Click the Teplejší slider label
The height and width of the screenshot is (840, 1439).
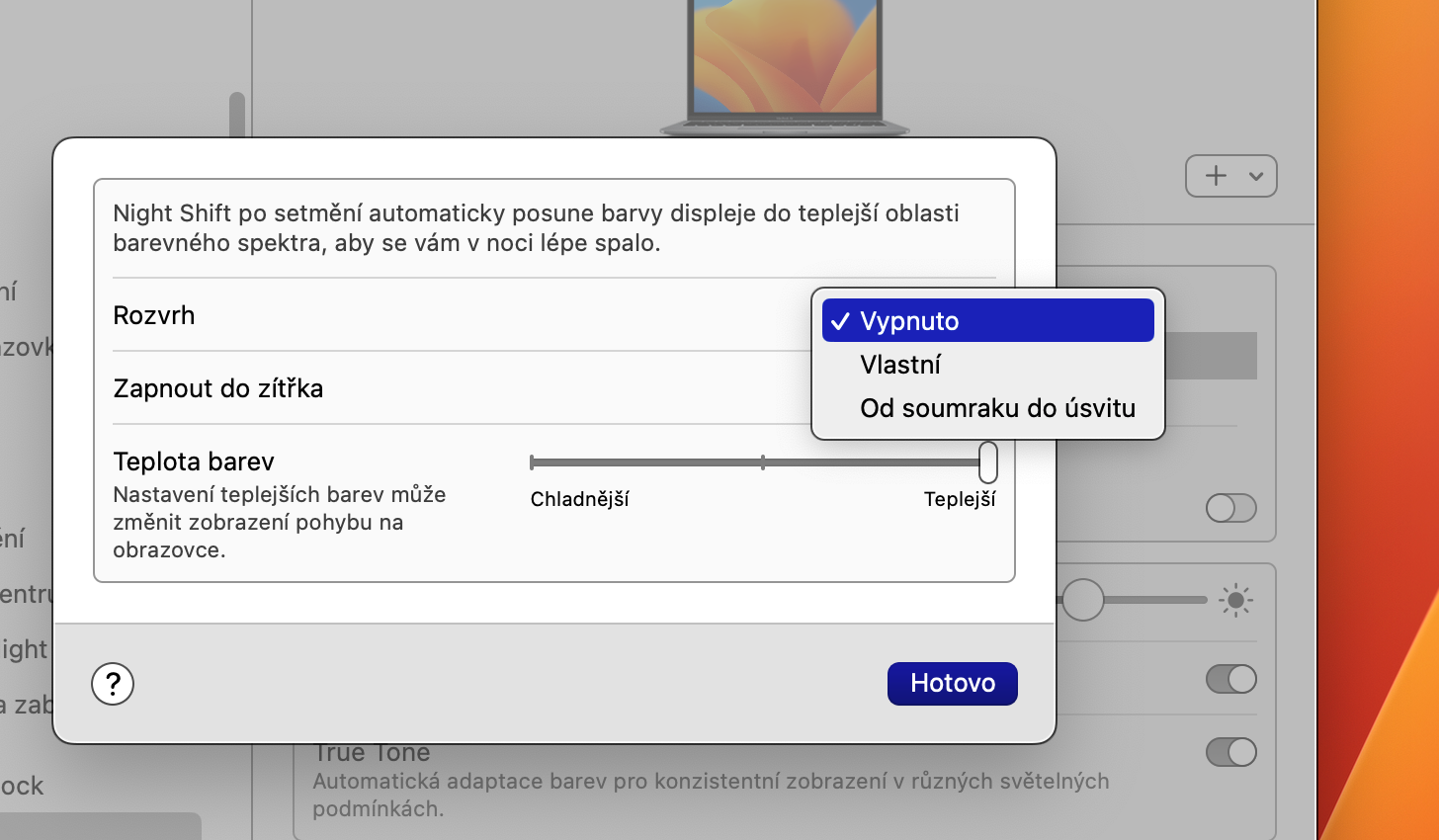960,499
